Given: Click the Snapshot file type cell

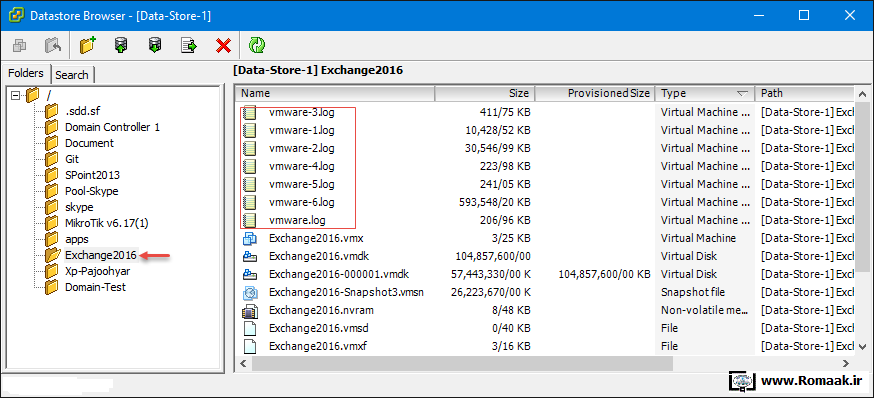Looking at the screenshot, I should (692, 292).
